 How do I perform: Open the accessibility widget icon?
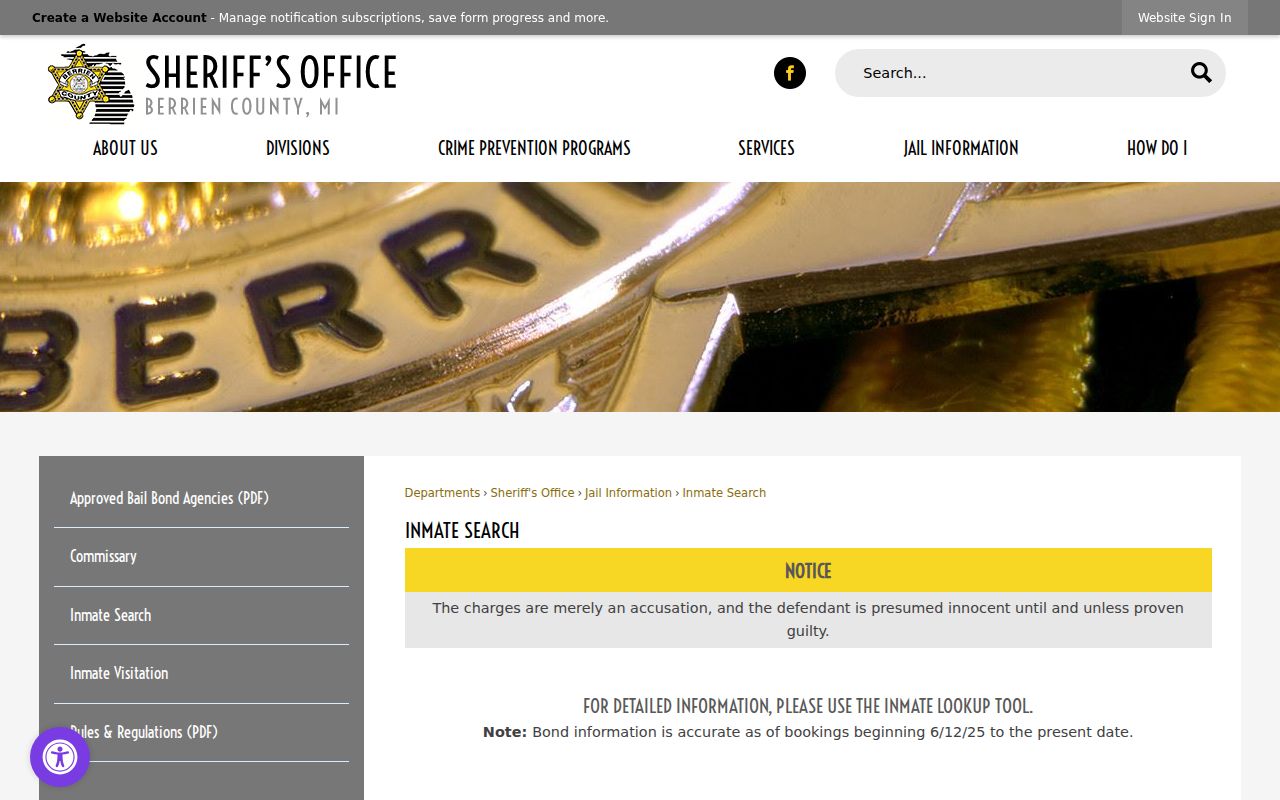coord(60,757)
